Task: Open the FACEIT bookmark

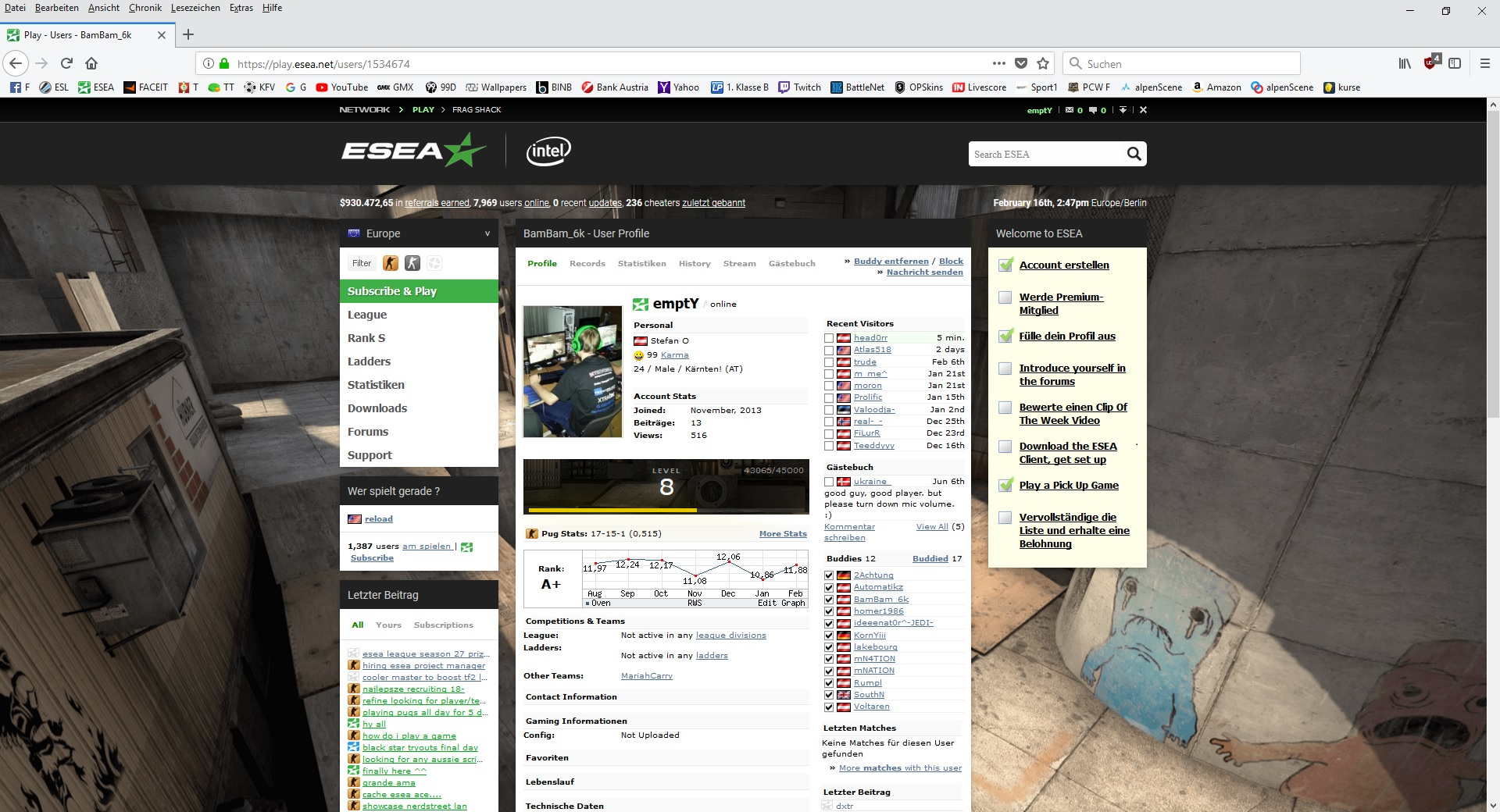Action: click(145, 87)
